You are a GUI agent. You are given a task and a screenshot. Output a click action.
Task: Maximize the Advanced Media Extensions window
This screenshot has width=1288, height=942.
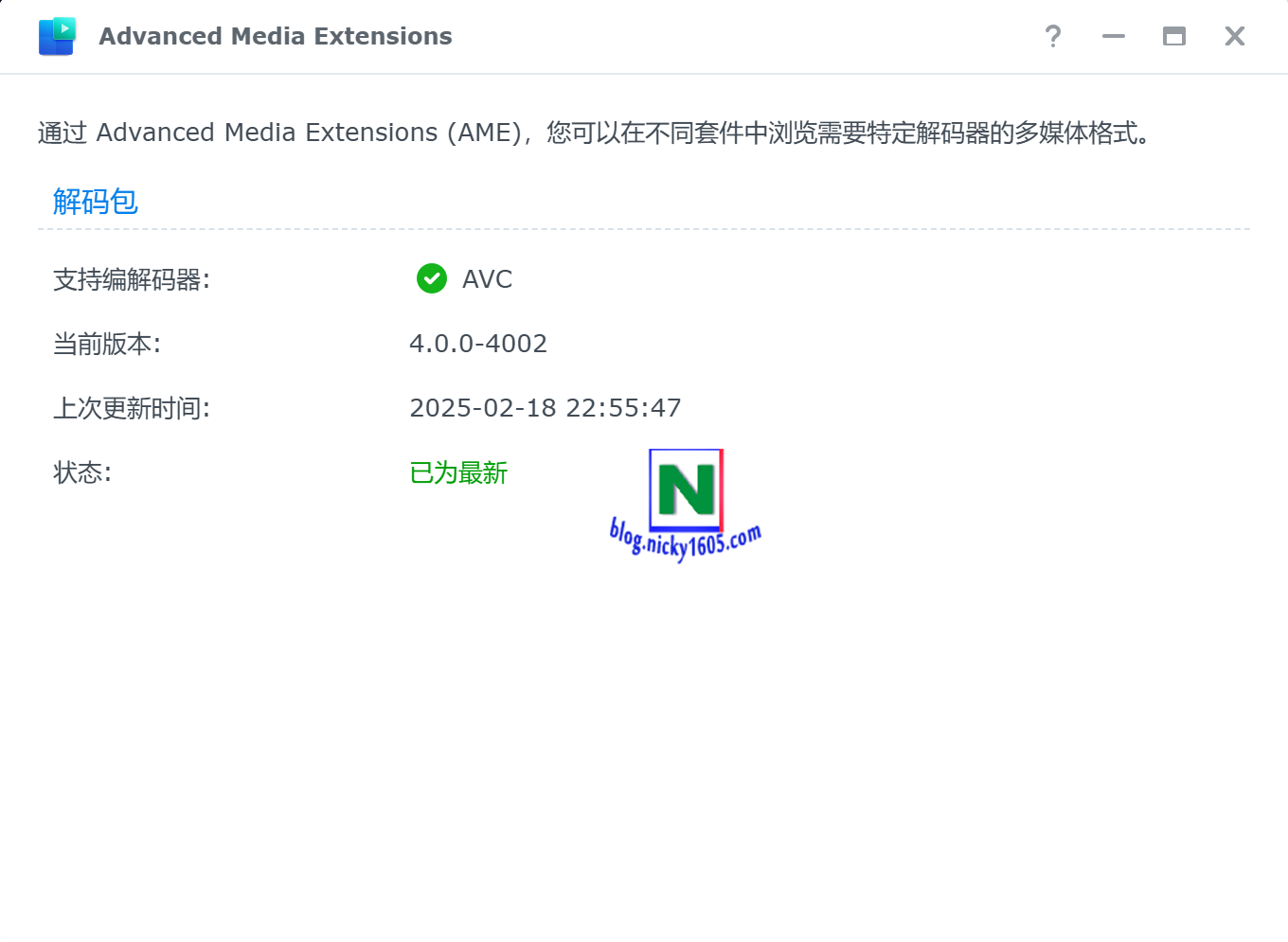pyautogui.click(x=1174, y=36)
